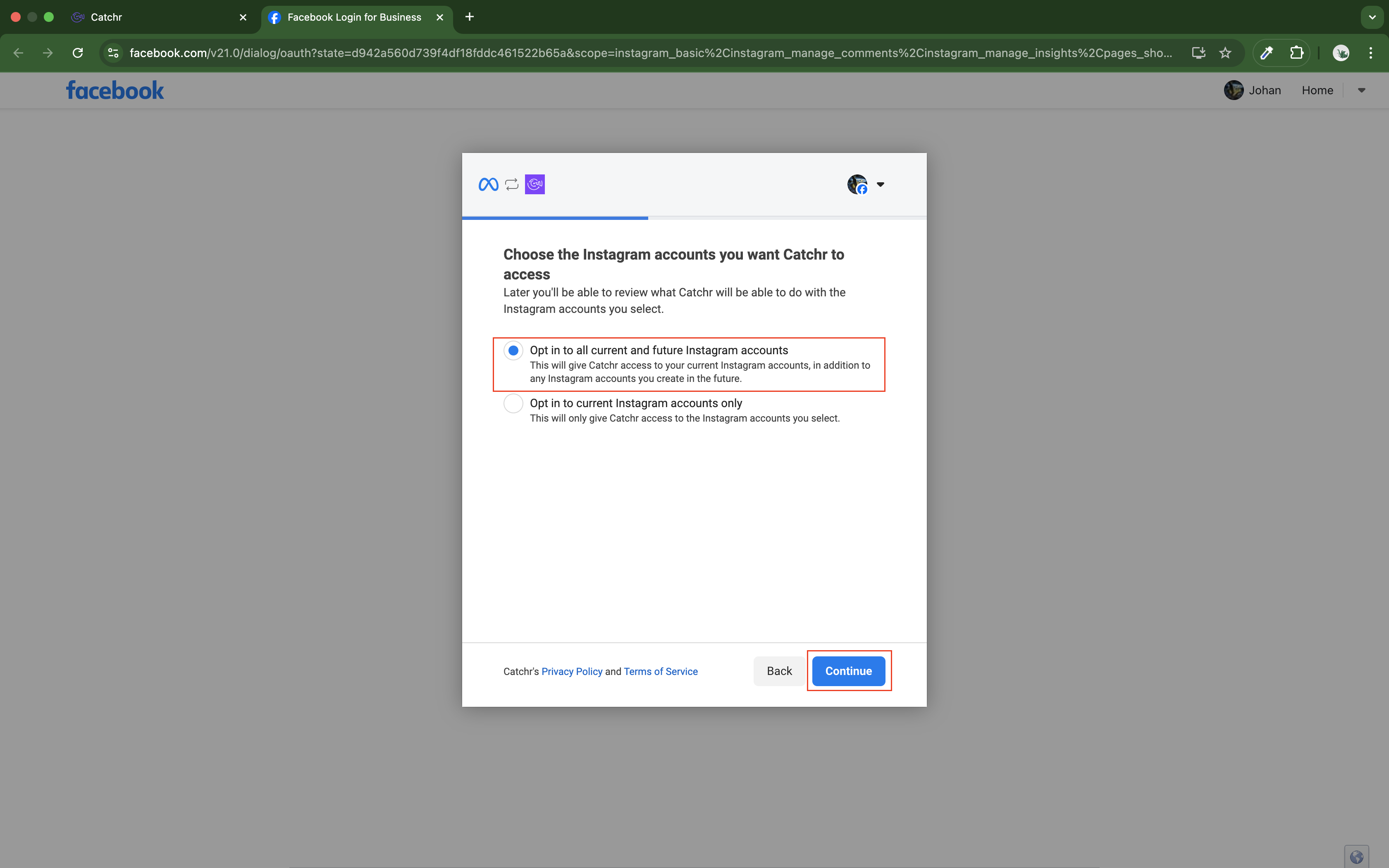Open Johan's profile avatar in header
This screenshot has height=868, width=1389.
1234,90
